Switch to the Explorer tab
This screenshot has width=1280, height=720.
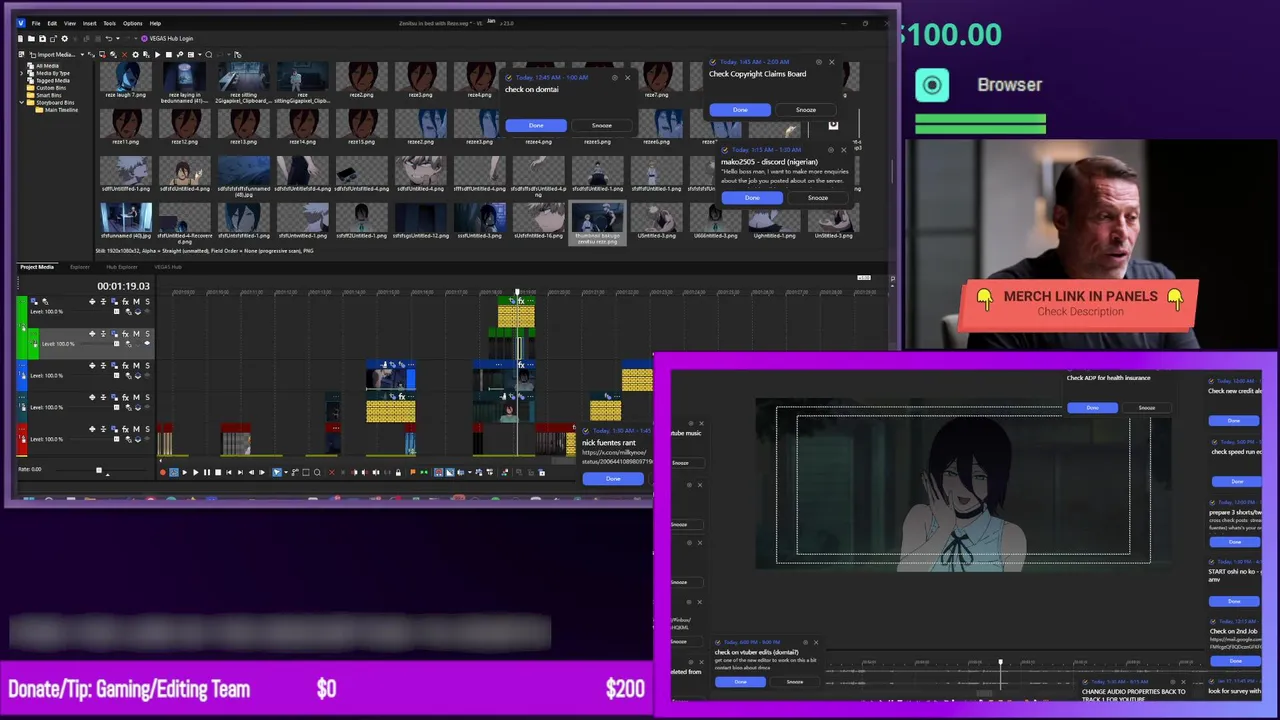80,267
